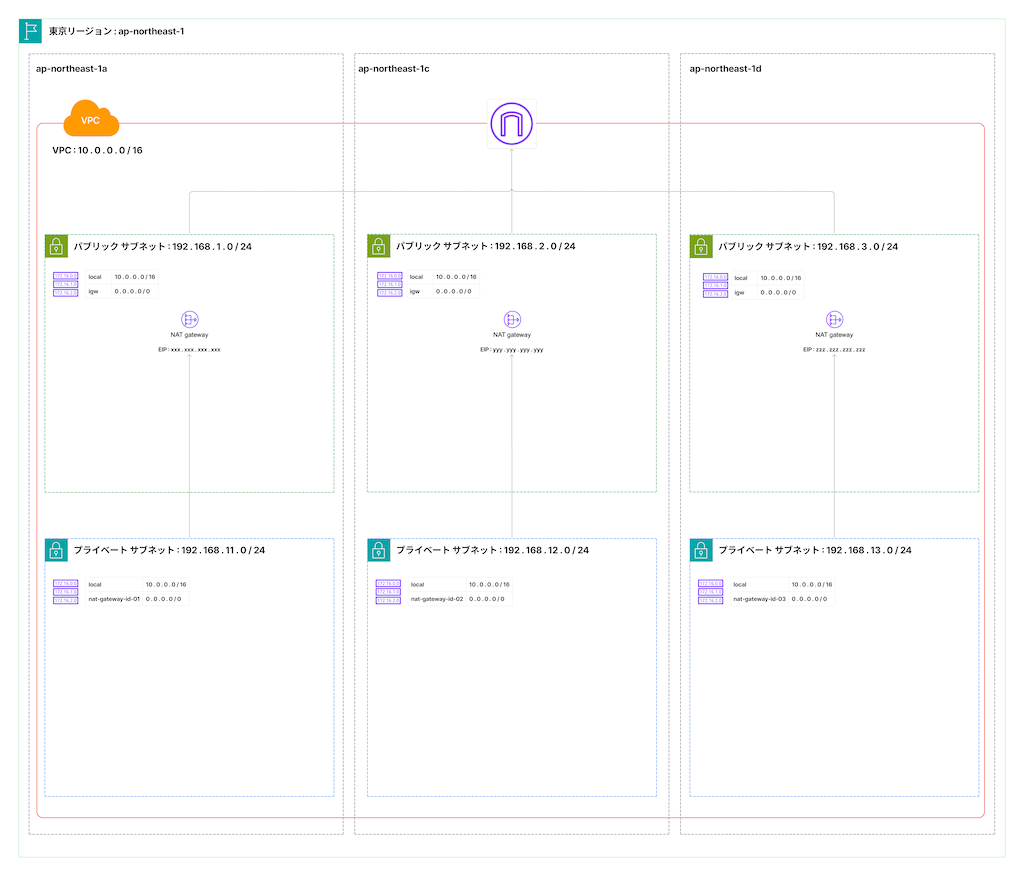Click the 'ap-northeast-1a' availability zone label
The image size is (1024, 876).
(71, 69)
